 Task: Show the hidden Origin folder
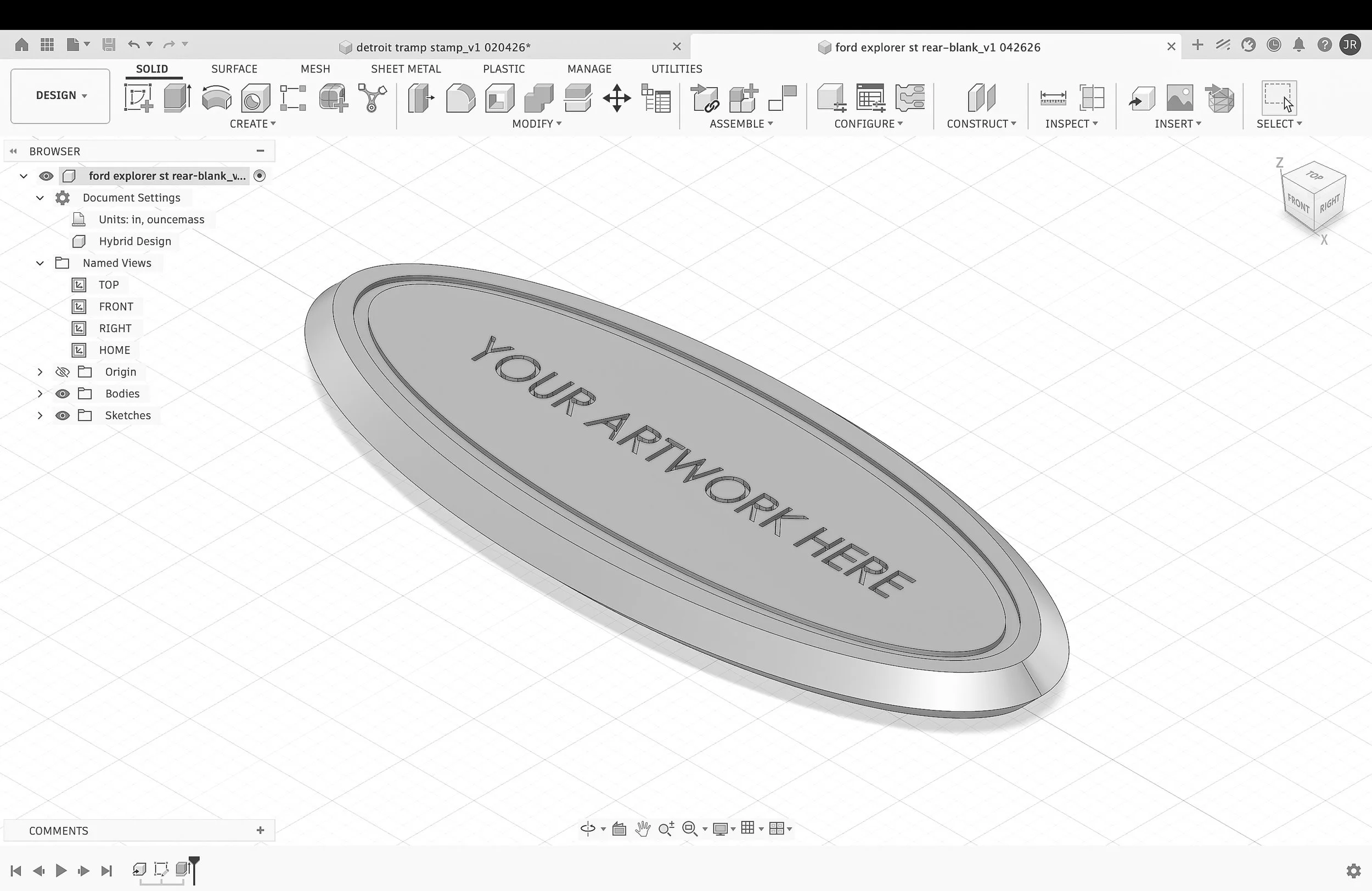coord(62,372)
